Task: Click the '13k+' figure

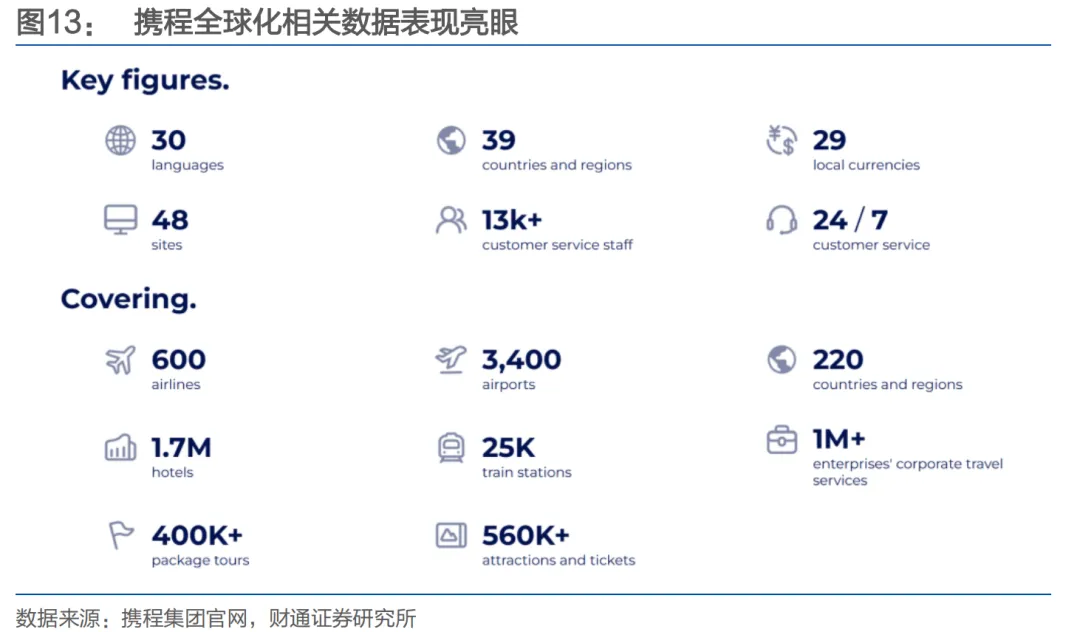Action: (512, 220)
